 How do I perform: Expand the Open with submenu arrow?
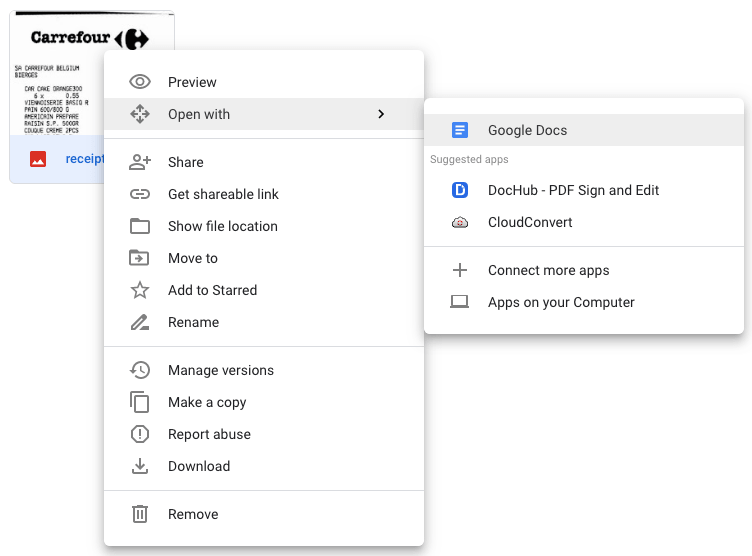click(x=380, y=114)
